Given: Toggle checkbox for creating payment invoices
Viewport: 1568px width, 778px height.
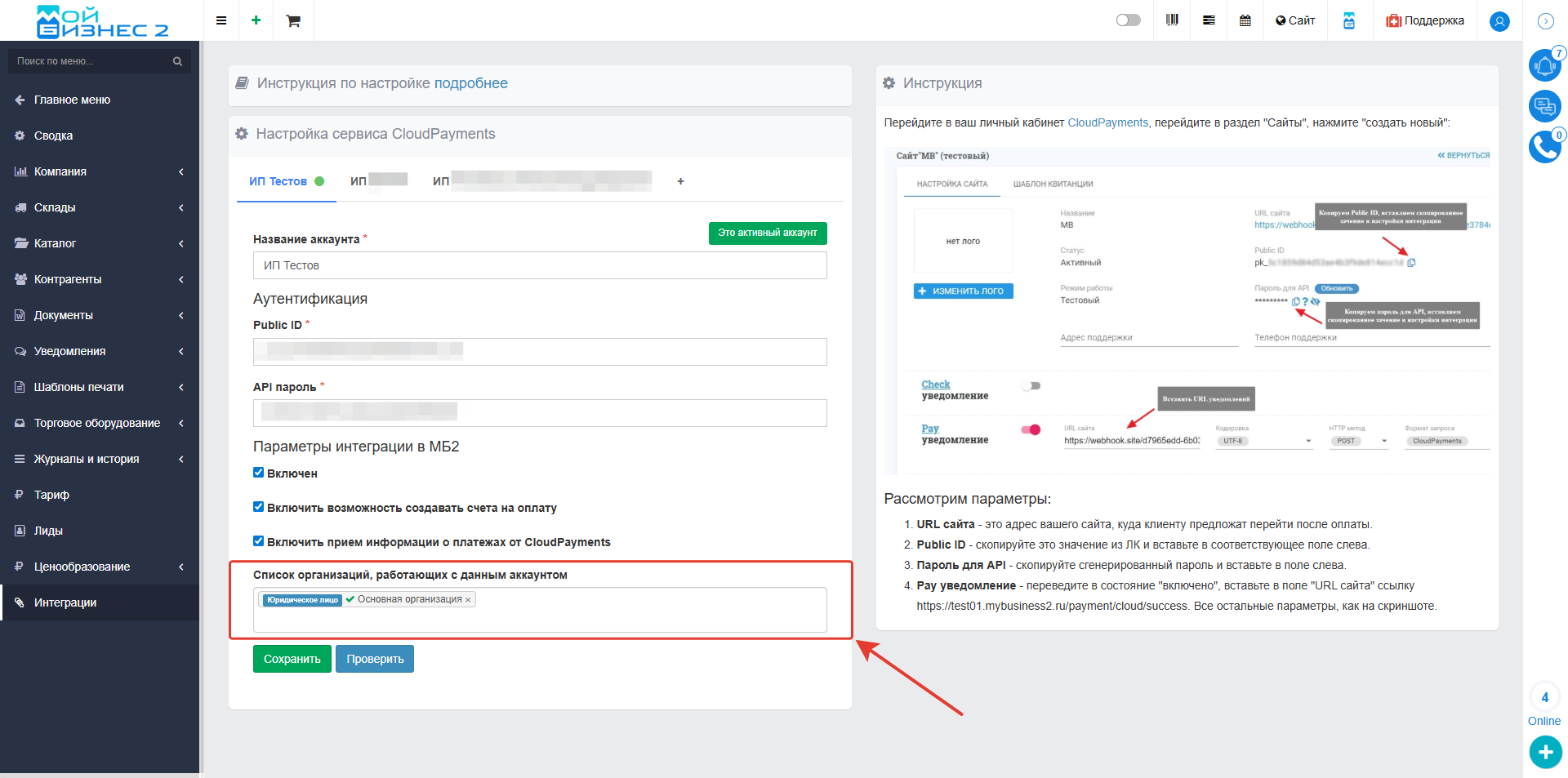Looking at the screenshot, I should [258, 507].
